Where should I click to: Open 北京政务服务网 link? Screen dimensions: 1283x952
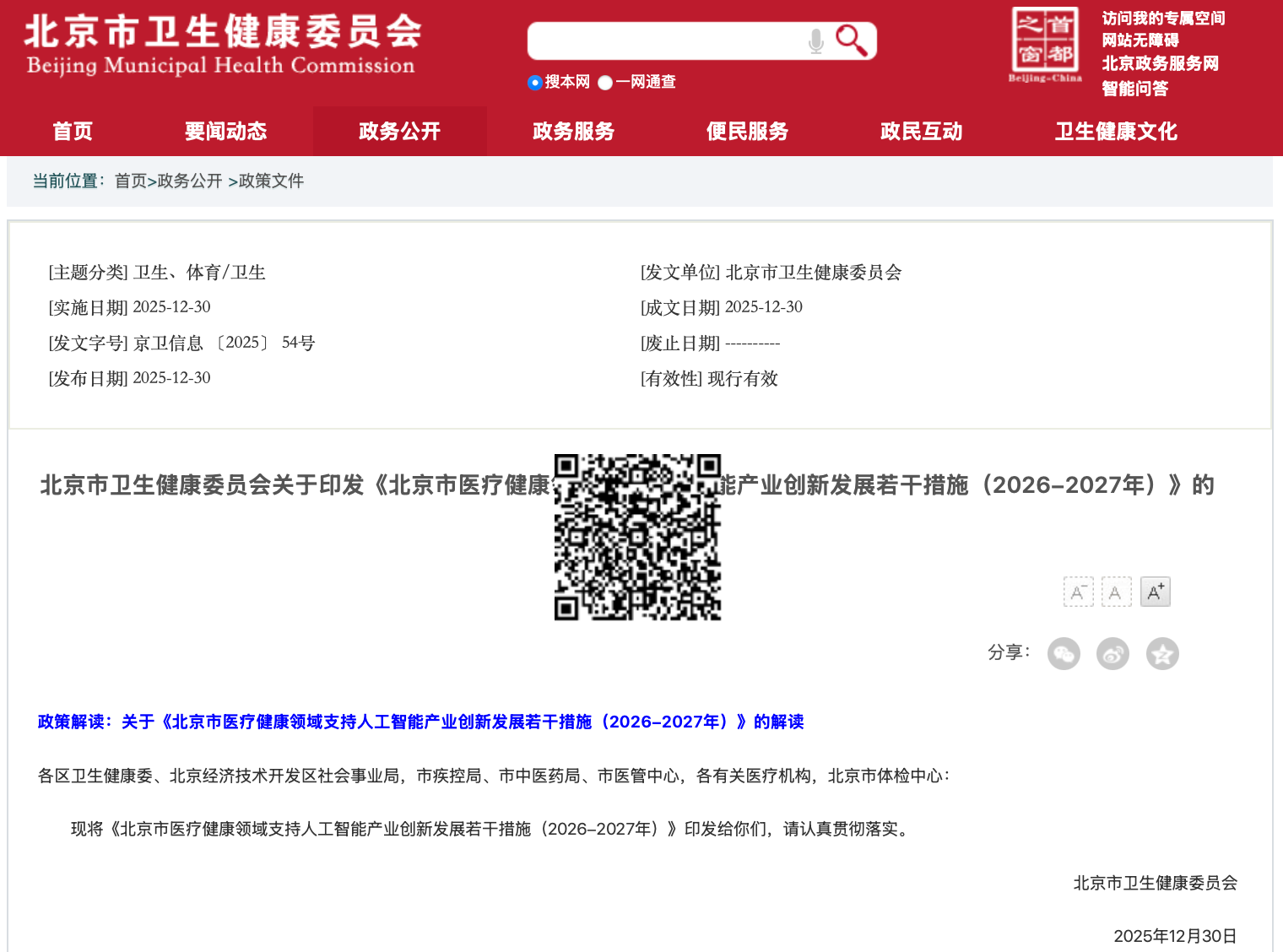click(x=1159, y=64)
